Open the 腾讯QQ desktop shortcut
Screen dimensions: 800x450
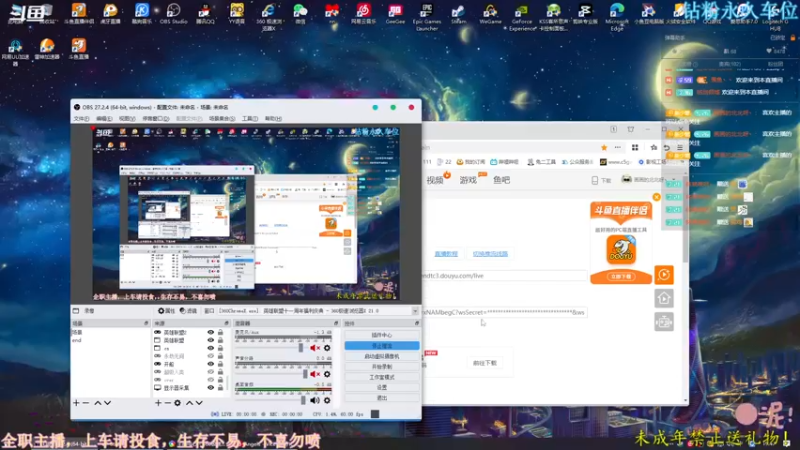click(x=205, y=14)
